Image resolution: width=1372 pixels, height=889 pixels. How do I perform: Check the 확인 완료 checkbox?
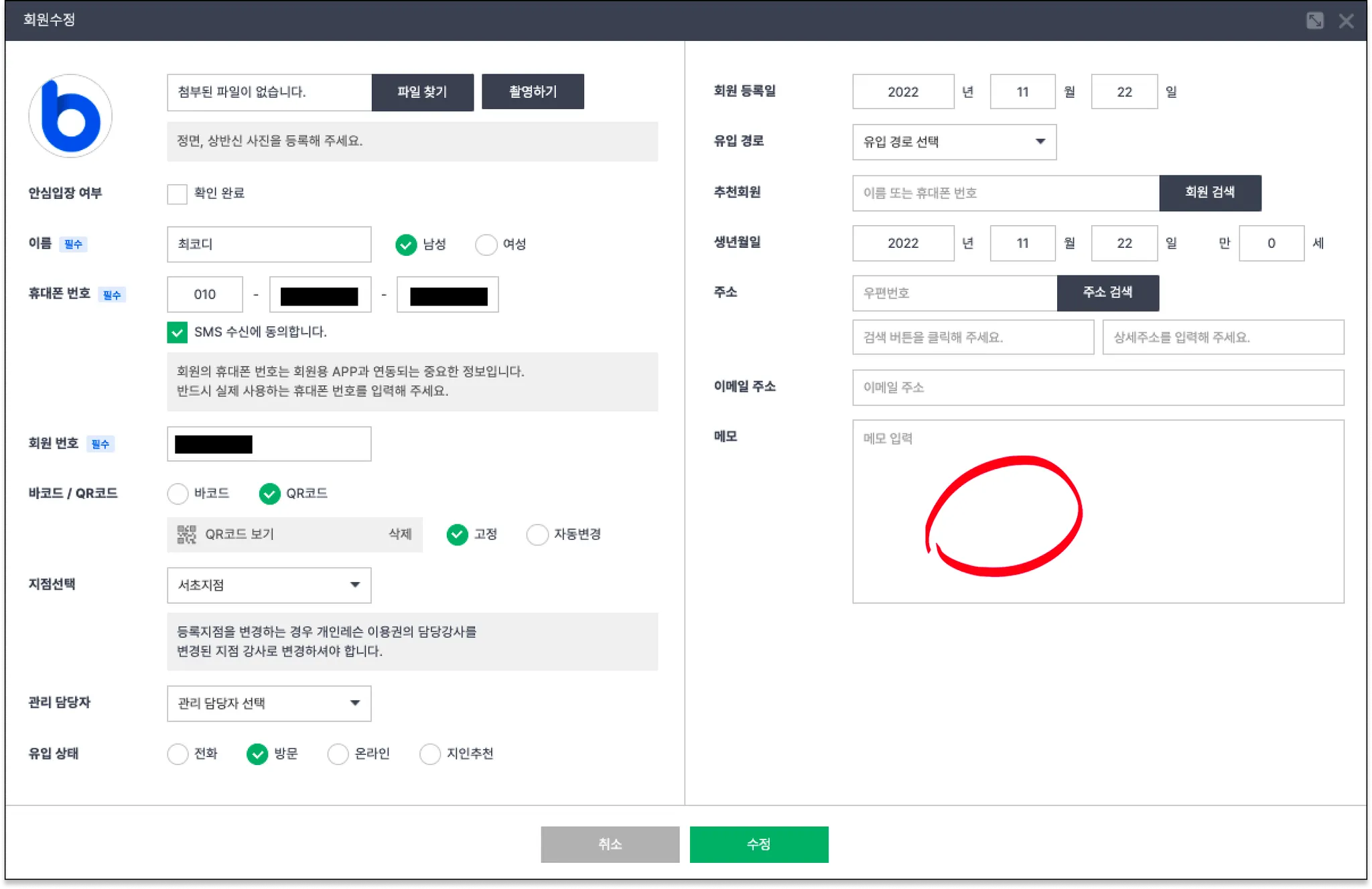[x=178, y=194]
